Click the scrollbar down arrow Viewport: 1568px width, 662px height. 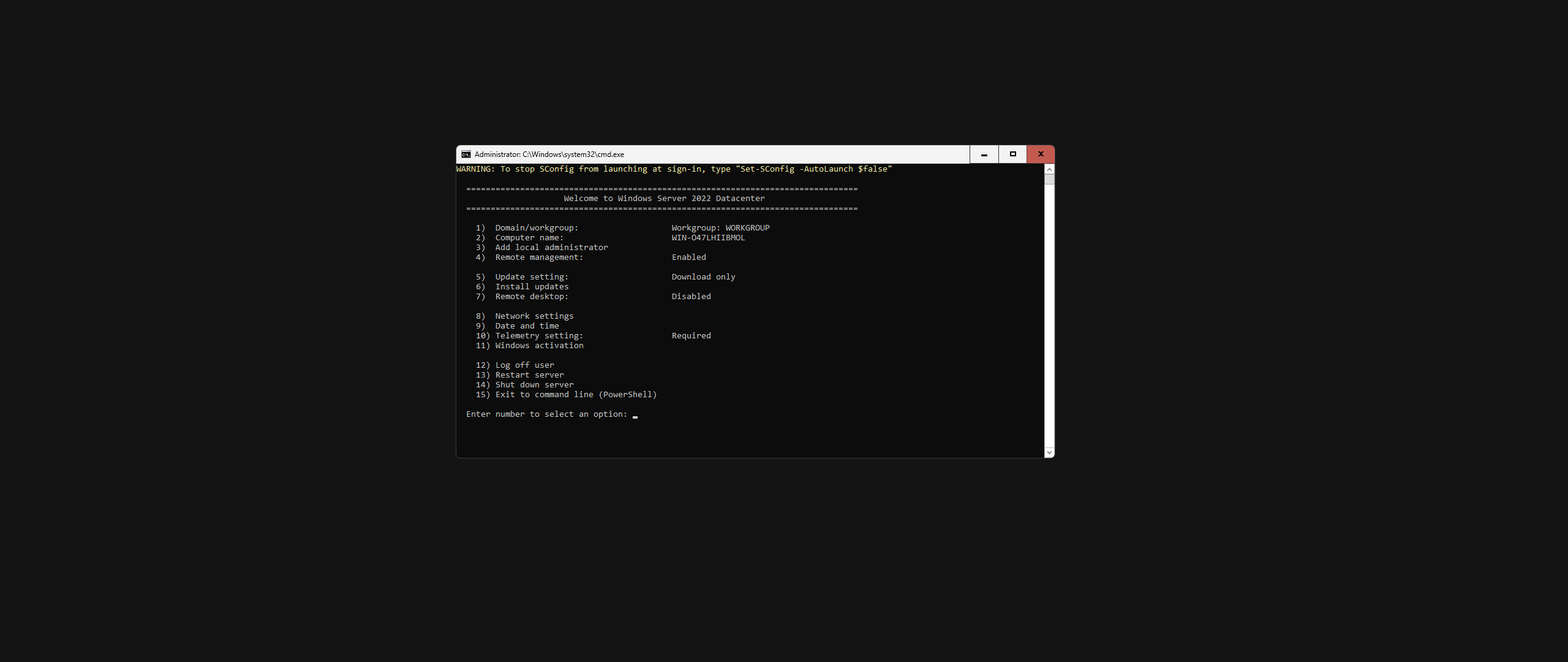[x=1049, y=452]
